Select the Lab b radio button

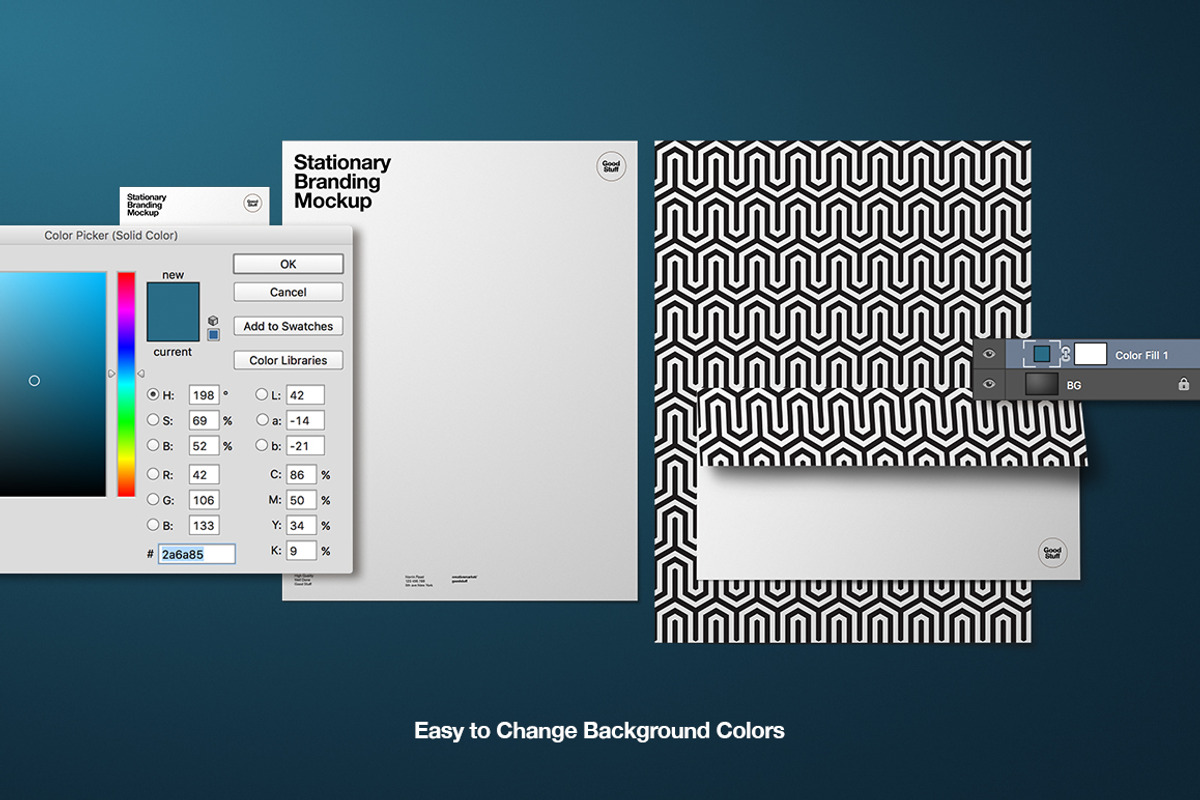tap(262, 445)
